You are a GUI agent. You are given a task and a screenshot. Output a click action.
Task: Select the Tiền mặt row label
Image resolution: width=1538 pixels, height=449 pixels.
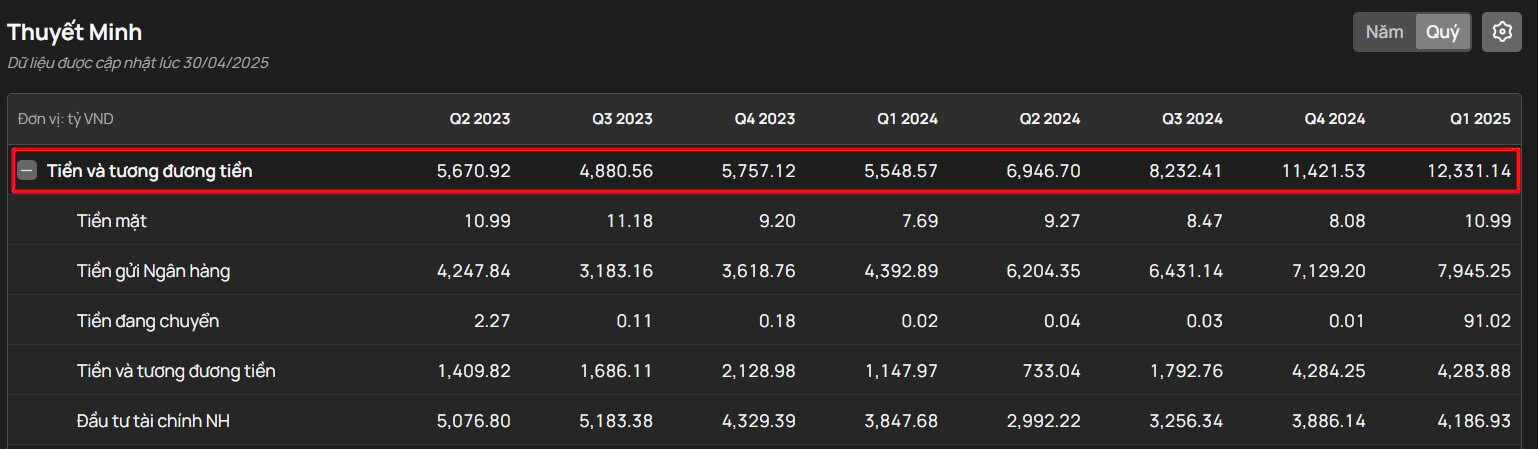click(x=111, y=221)
